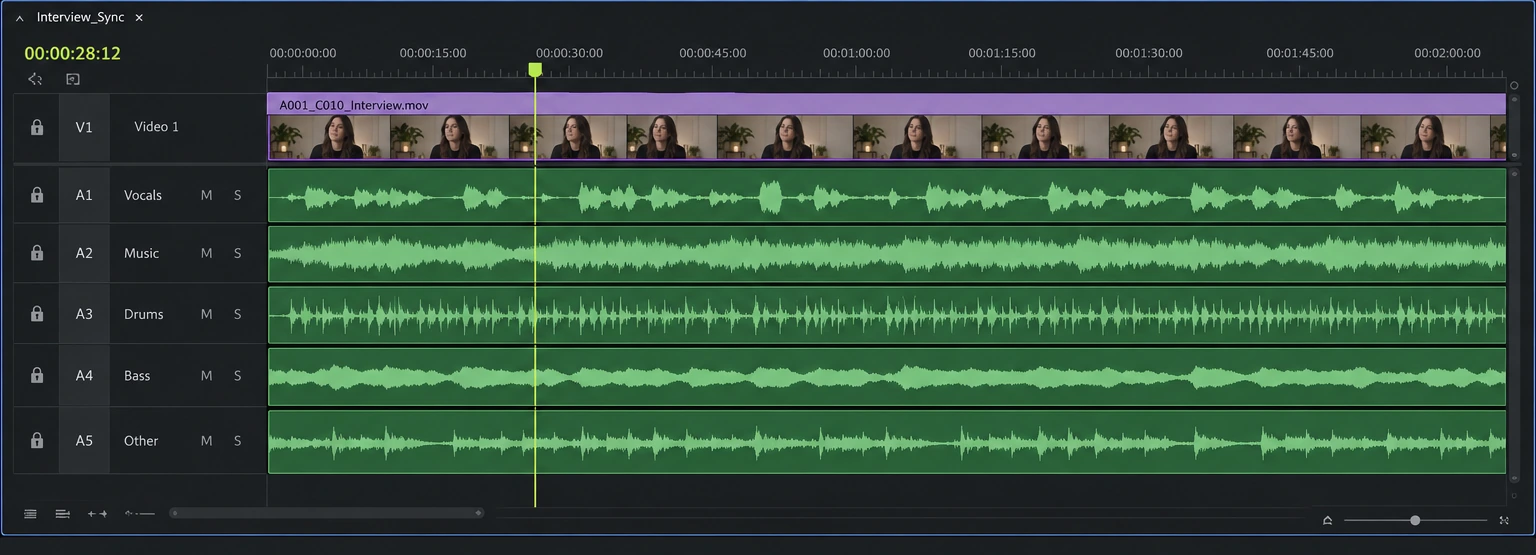Click the nest/ripple icon under timecode
Image resolution: width=1536 pixels, height=555 pixels.
tap(36, 79)
